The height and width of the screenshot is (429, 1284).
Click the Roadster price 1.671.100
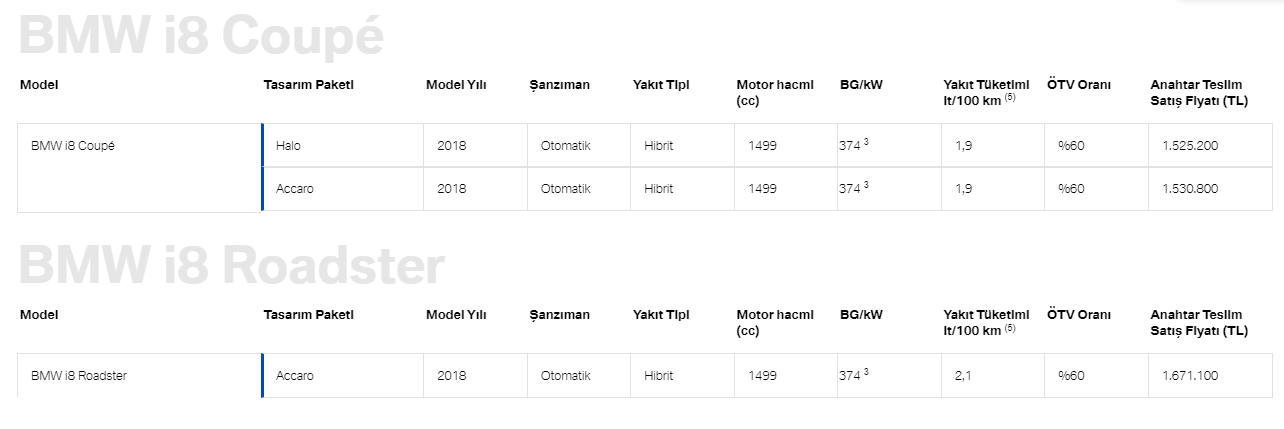[1190, 376]
